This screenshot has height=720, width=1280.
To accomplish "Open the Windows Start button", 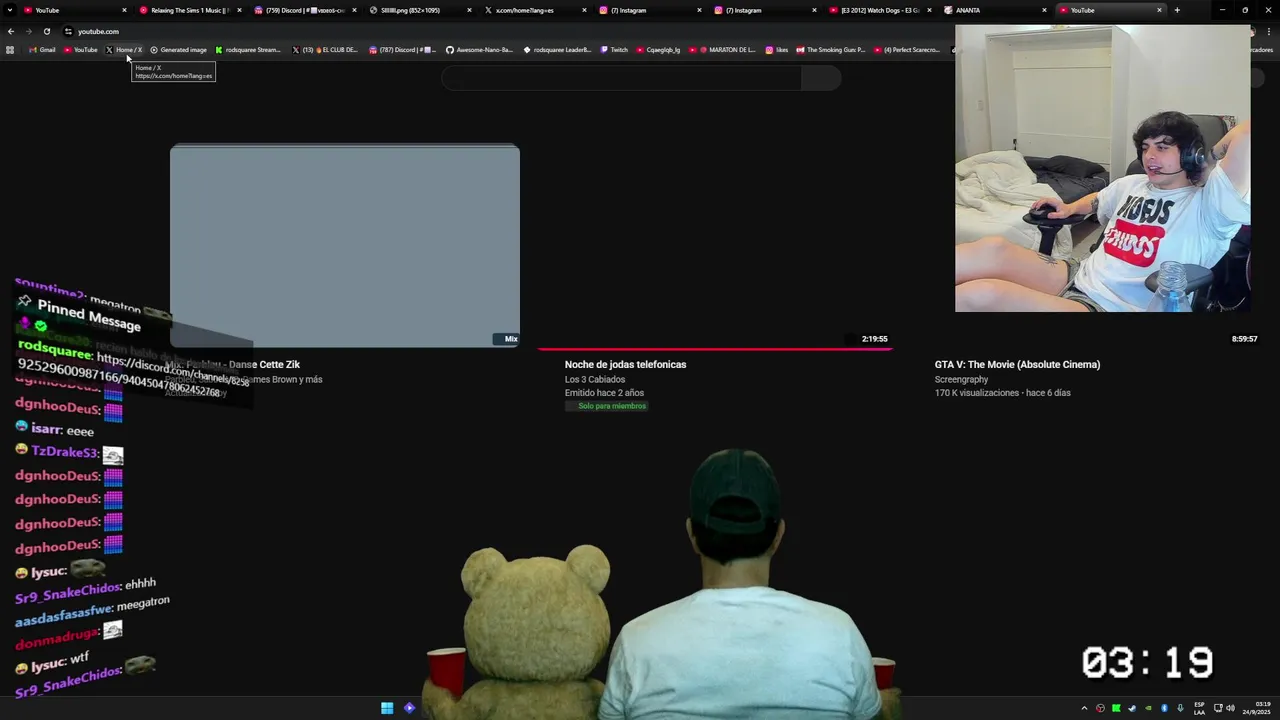I will pos(387,708).
